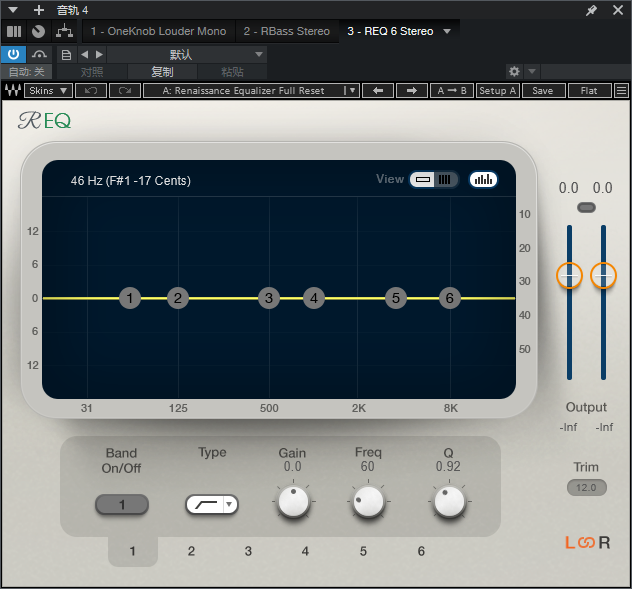632x589 pixels.
Task: Load previous Waves preset left arrow
Action: [378, 90]
